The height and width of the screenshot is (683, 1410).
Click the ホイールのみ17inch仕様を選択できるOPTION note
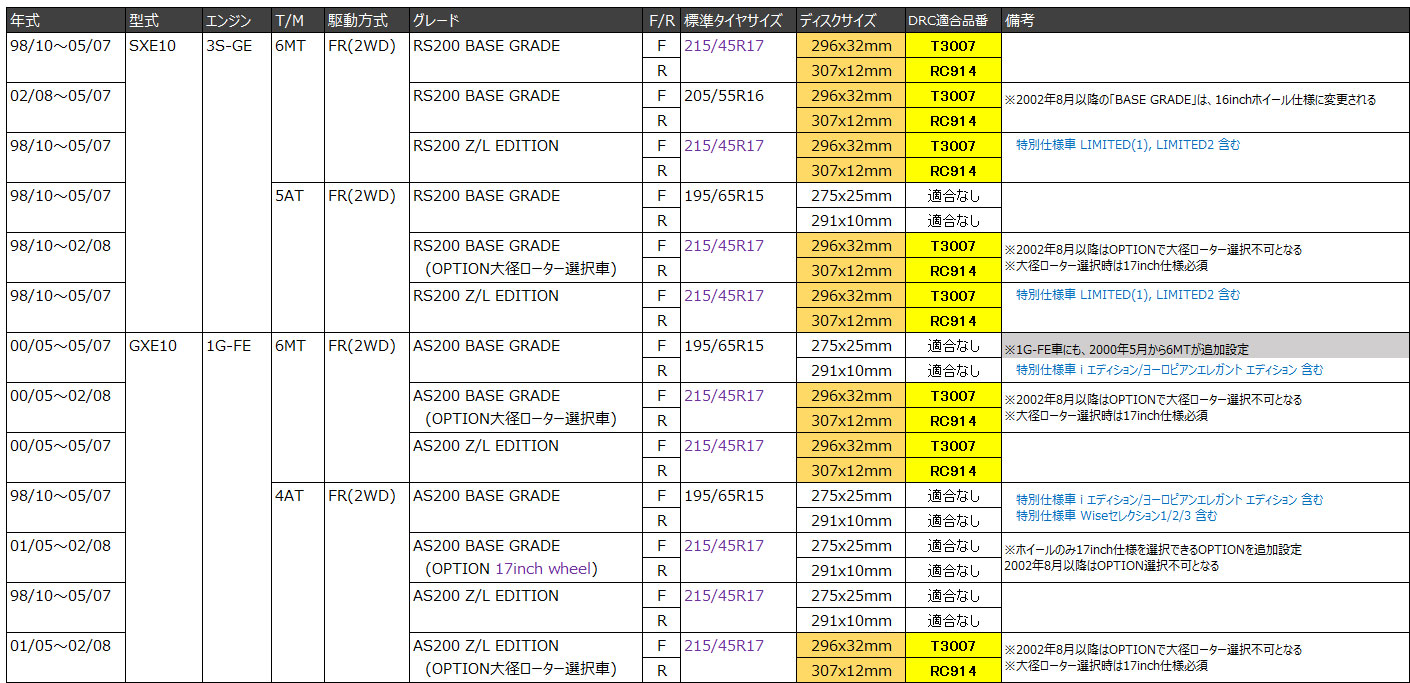pos(1153,549)
